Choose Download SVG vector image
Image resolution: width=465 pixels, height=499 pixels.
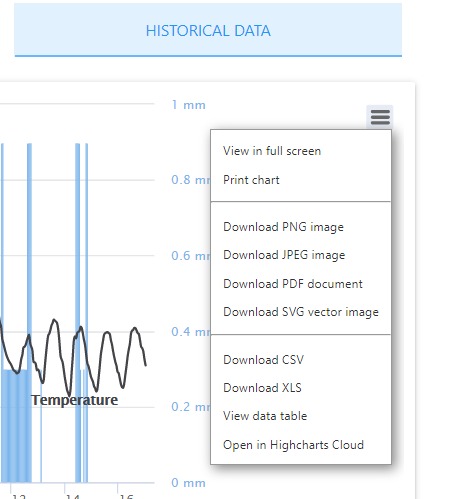coord(301,312)
